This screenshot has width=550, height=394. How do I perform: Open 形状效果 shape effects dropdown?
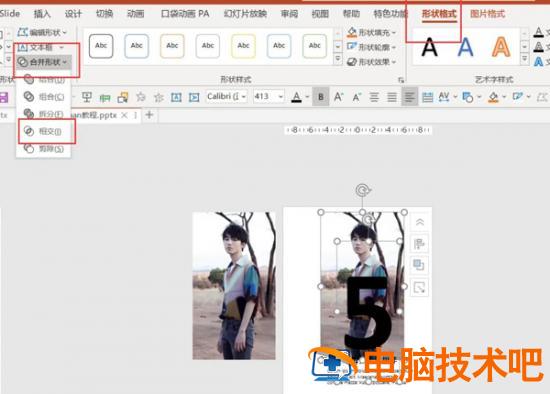(371, 62)
